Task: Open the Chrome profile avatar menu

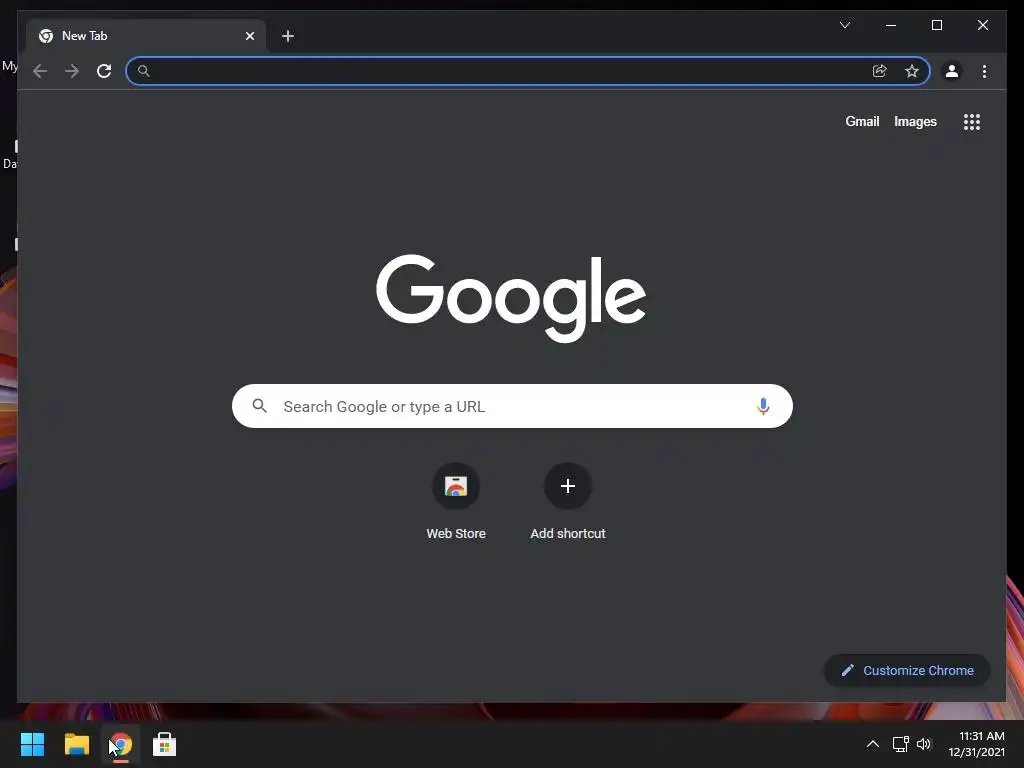Action: 952,71
